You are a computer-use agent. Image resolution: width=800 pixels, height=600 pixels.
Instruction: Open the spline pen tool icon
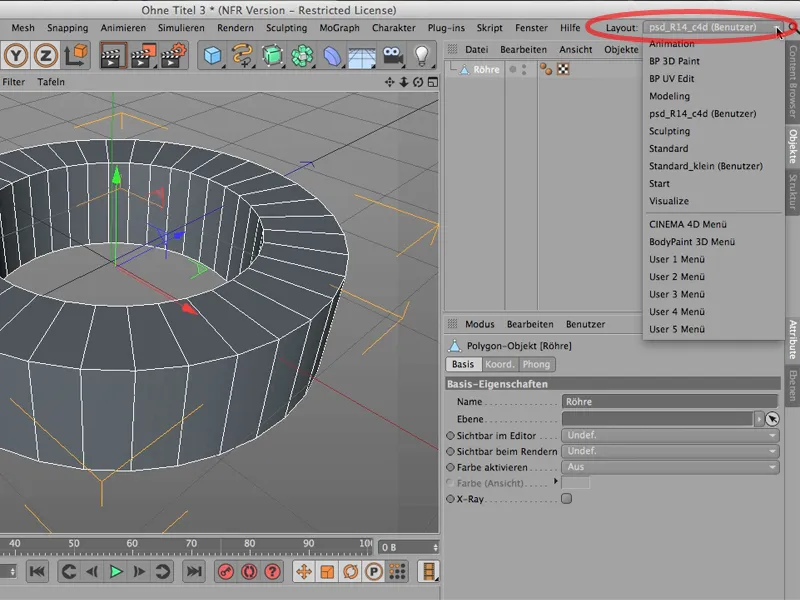pos(242,56)
